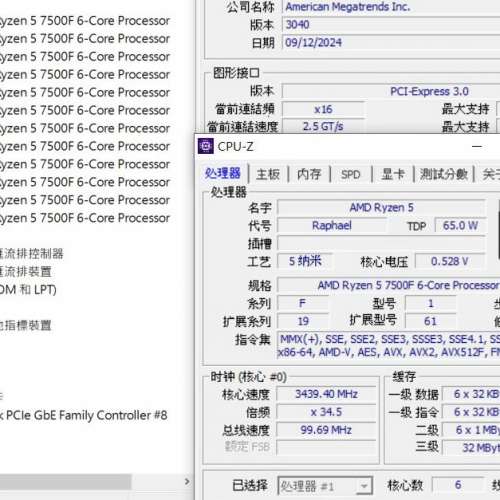Viewport: 500px width, 500px height.
Task: Click the 一级 数据 cache value
Action: [471, 394]
